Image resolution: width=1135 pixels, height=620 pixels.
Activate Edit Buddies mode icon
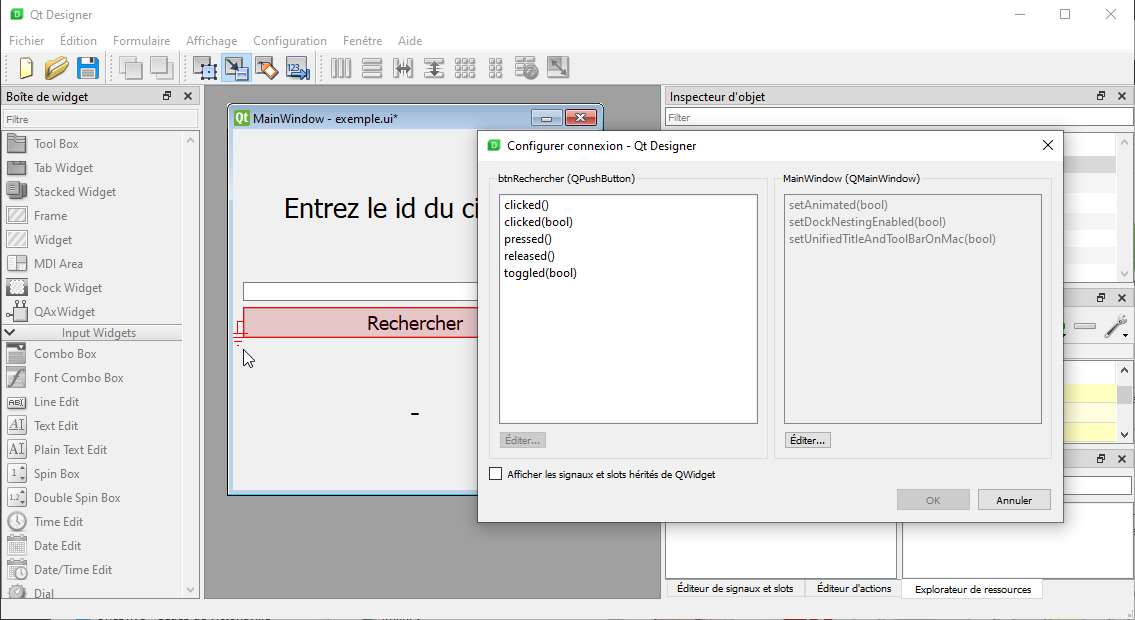267,68
